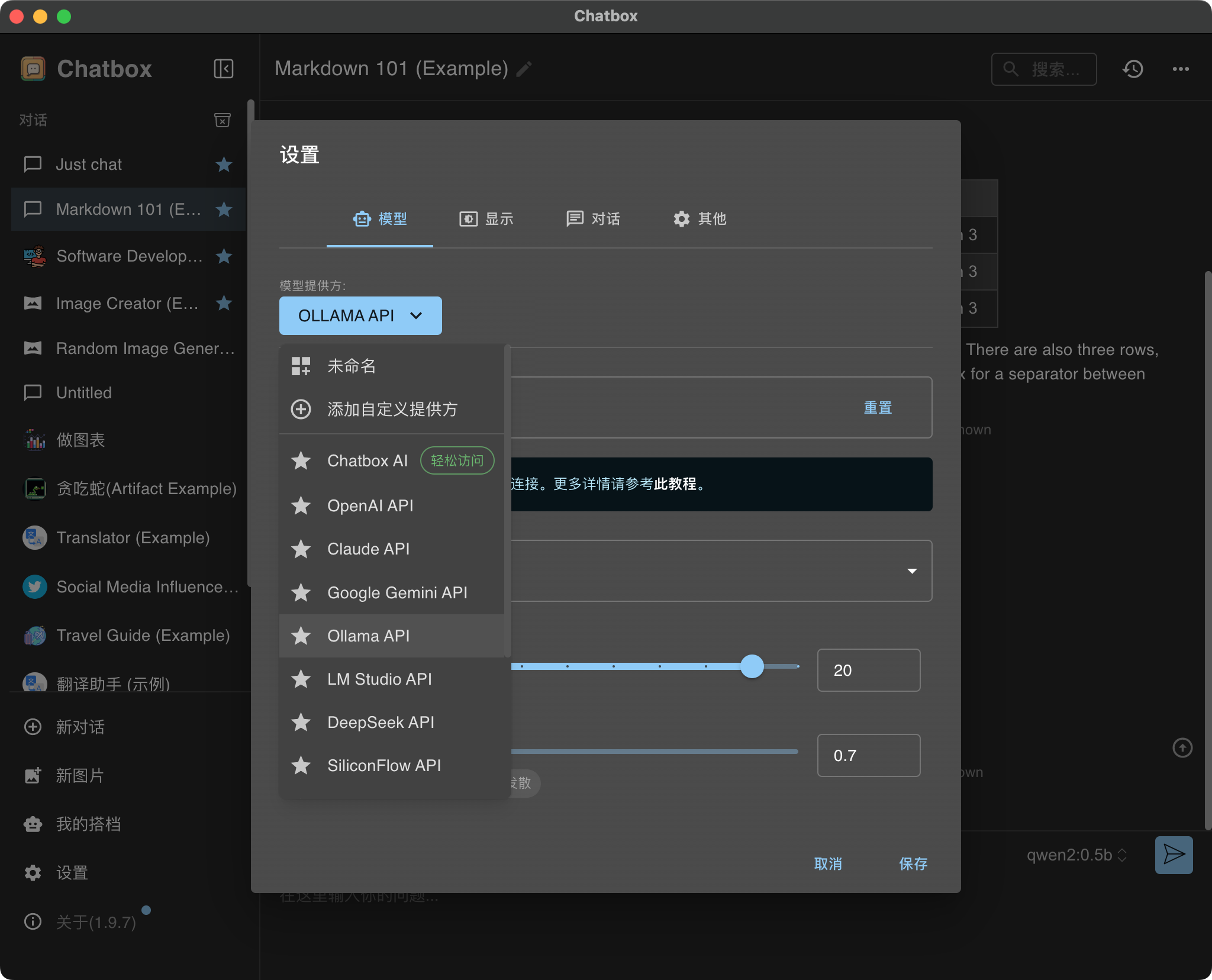Click the three-dots more options icon
This screenshot has height=980, width=1212.
tap(1181, 69)
